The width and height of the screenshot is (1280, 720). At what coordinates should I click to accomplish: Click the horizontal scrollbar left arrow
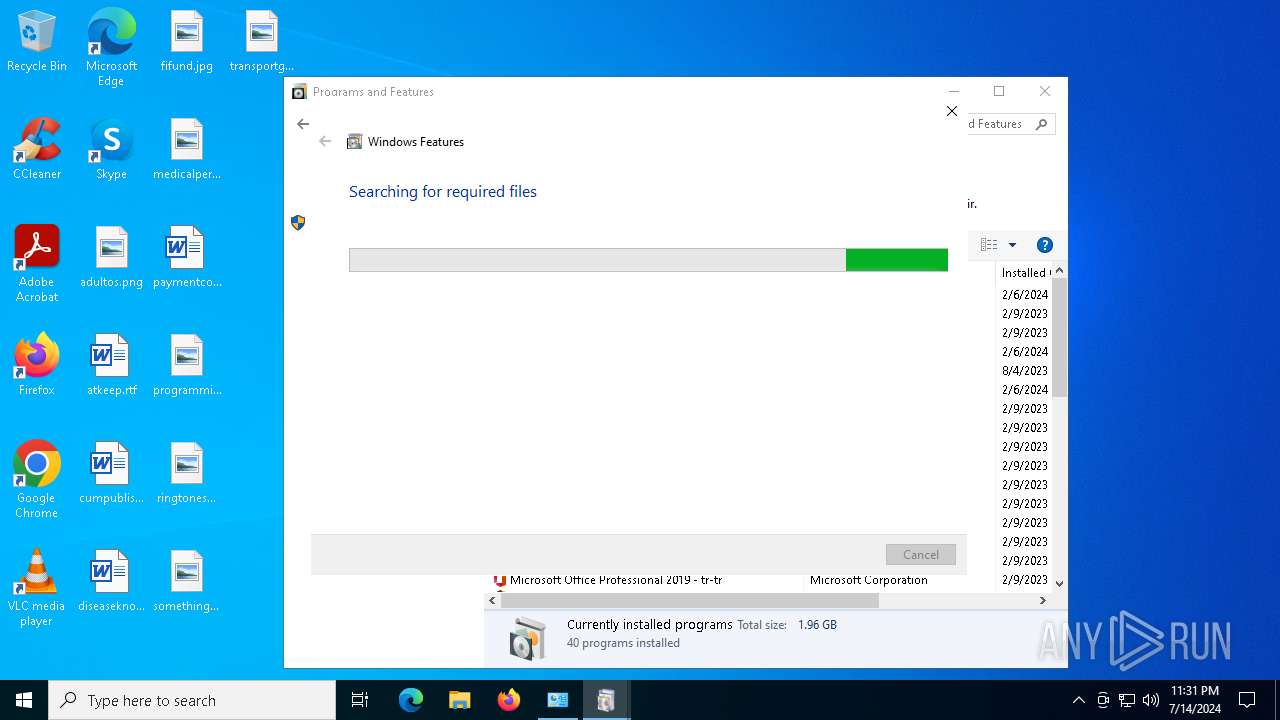492,601
